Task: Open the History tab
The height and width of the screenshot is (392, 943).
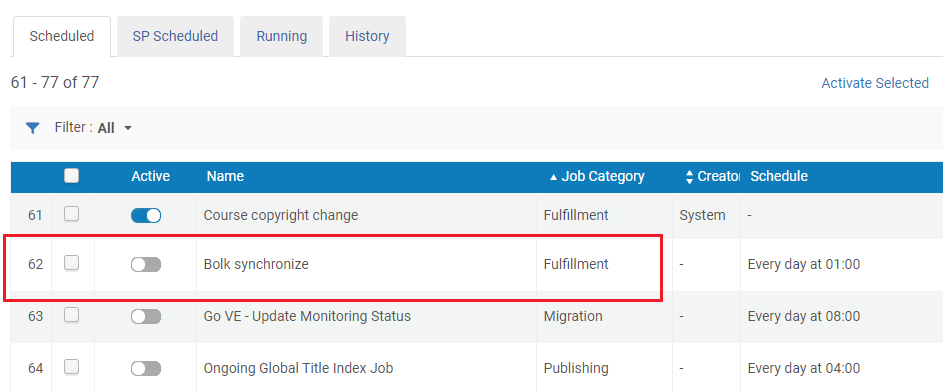Action: point(367,36)
